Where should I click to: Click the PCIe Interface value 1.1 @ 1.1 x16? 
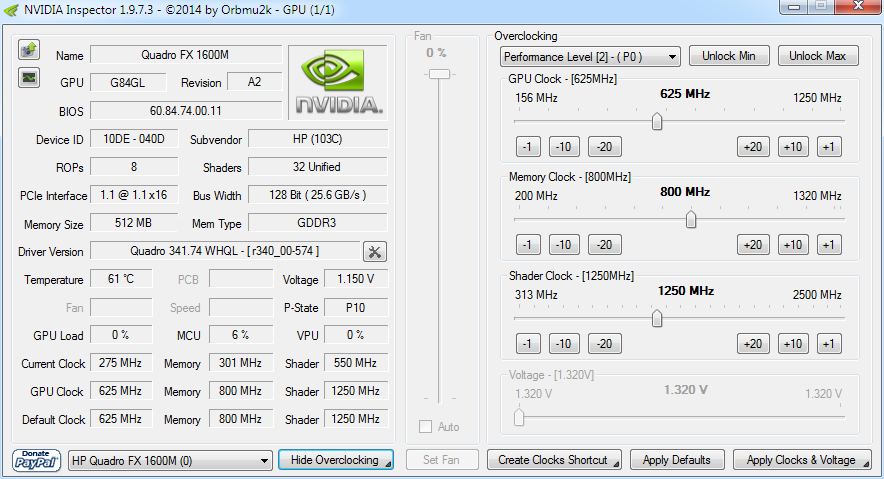tap(134, 194)
